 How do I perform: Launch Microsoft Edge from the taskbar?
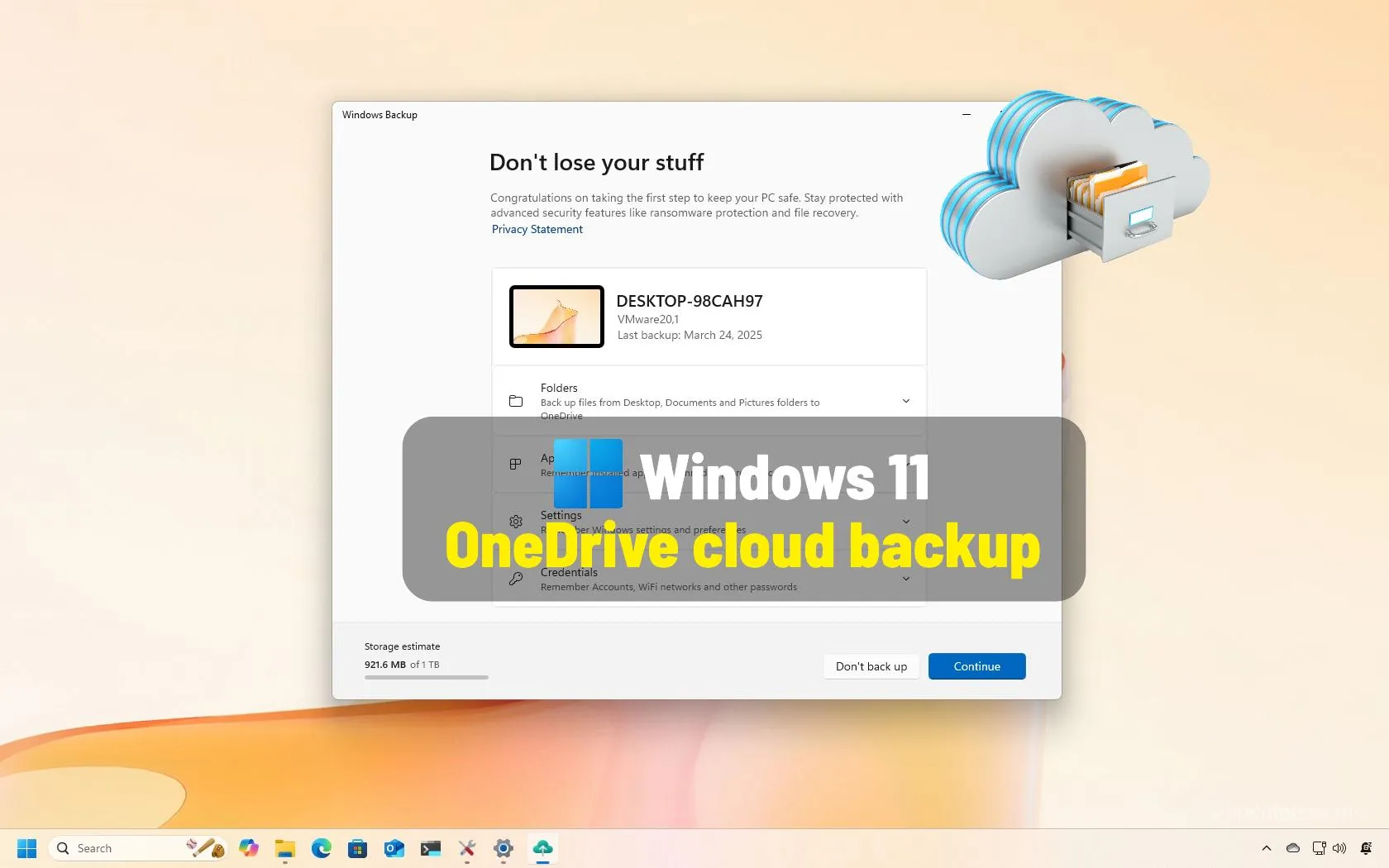click(x=322, y=848)
